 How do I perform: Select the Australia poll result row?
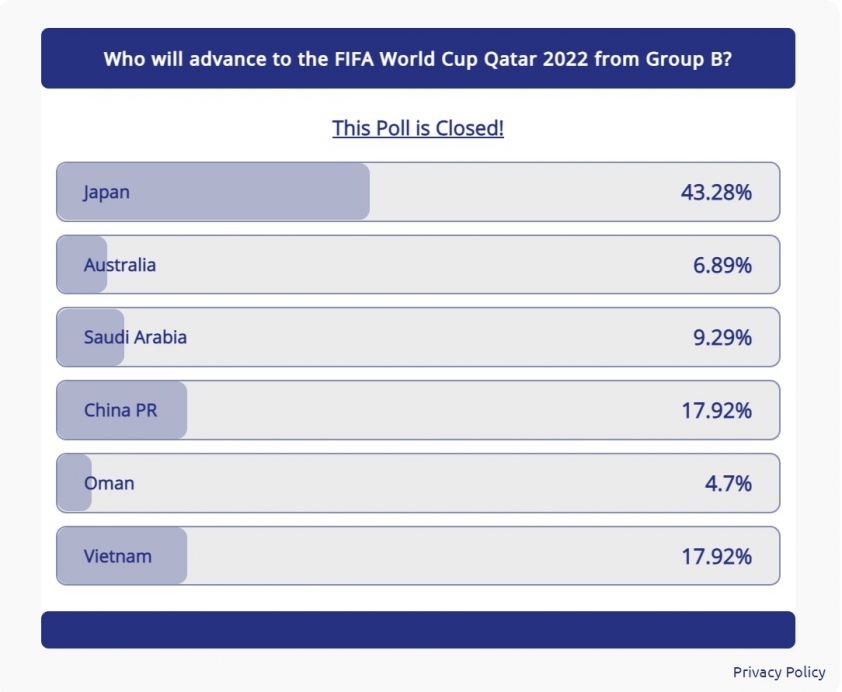point(418,265)
